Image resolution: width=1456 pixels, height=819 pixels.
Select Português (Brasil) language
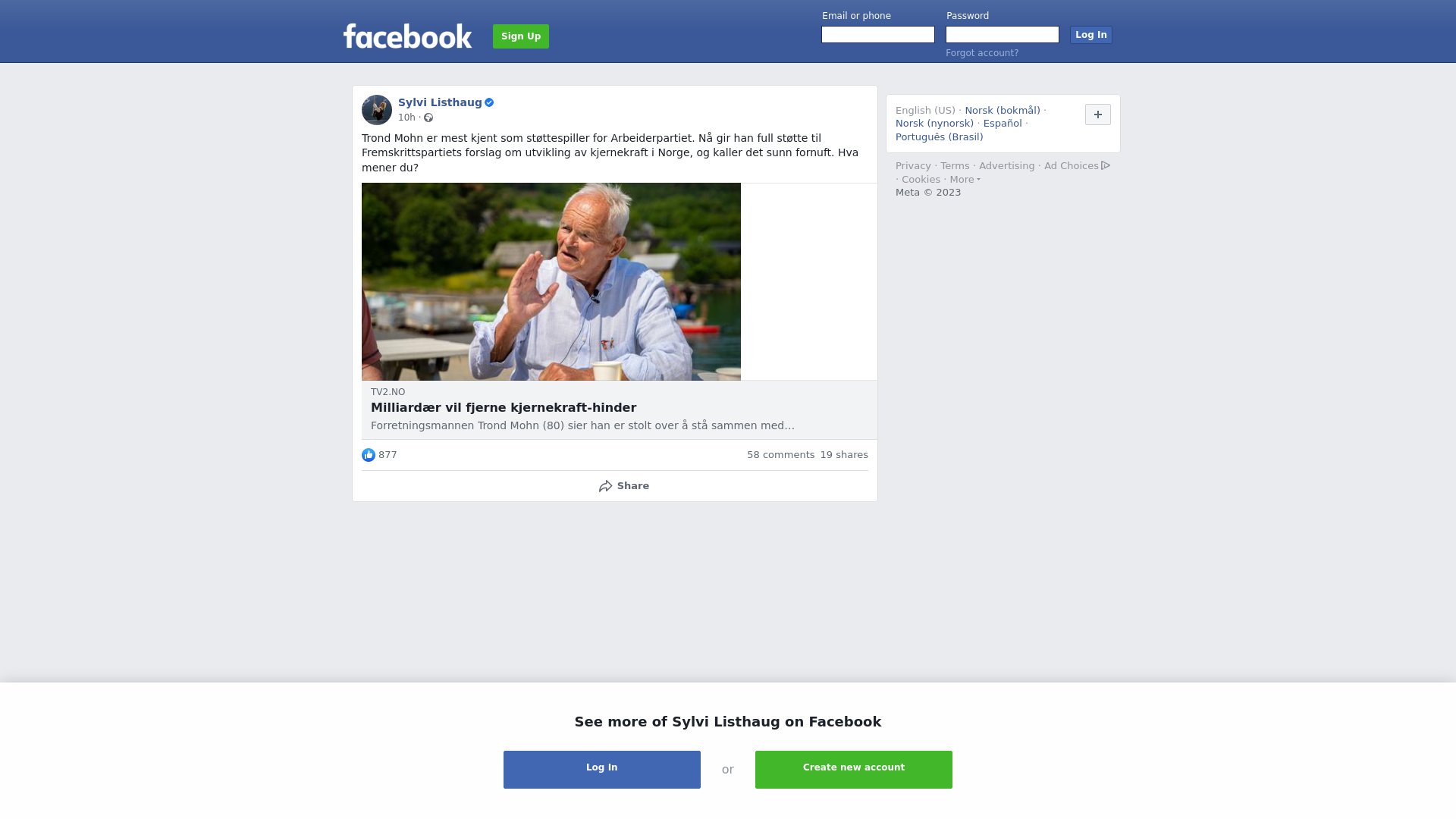(x=940, y=137)
